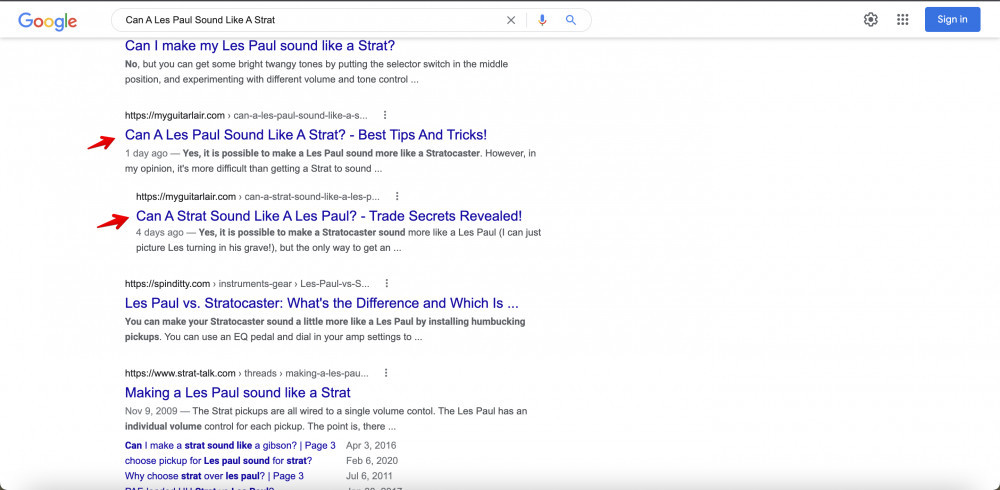Image resolution: width=1000 pixels, height=490 pixels.
Task: Click the Sign in button
Action: (x=952, y=20)
